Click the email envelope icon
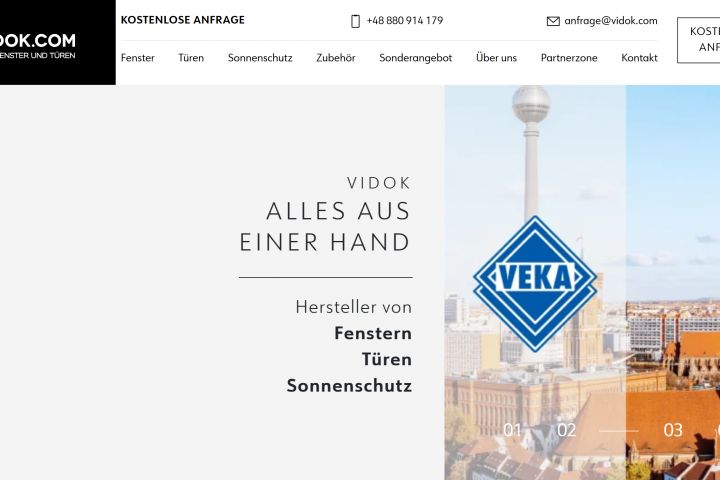720x480 pixels. (553, 21)
